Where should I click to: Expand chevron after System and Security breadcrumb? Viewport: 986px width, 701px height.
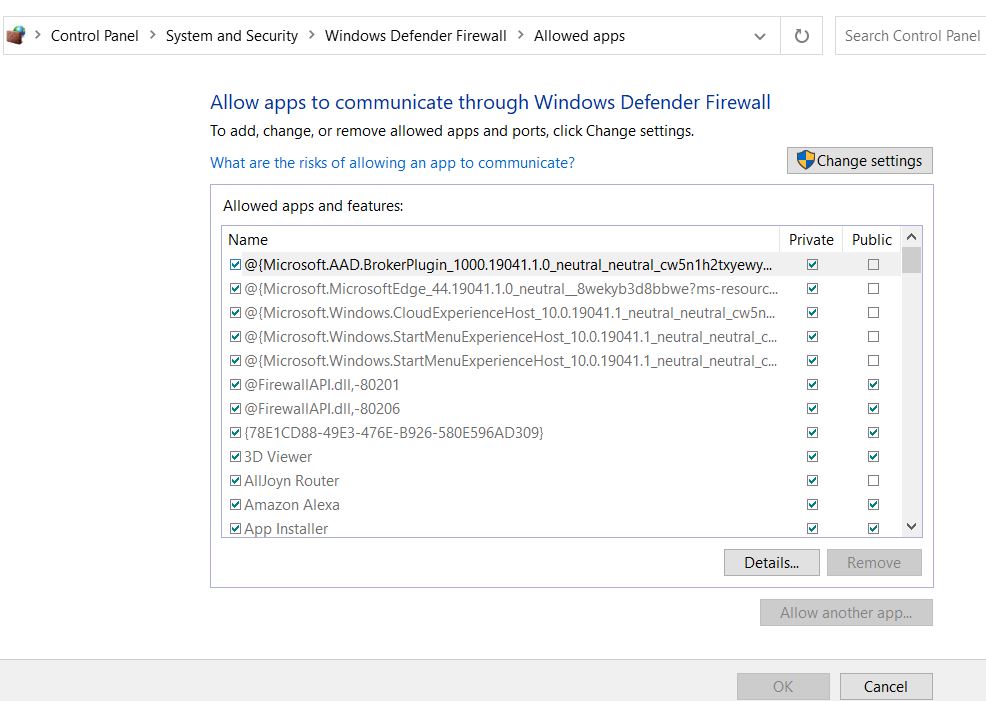click(311, 35)
